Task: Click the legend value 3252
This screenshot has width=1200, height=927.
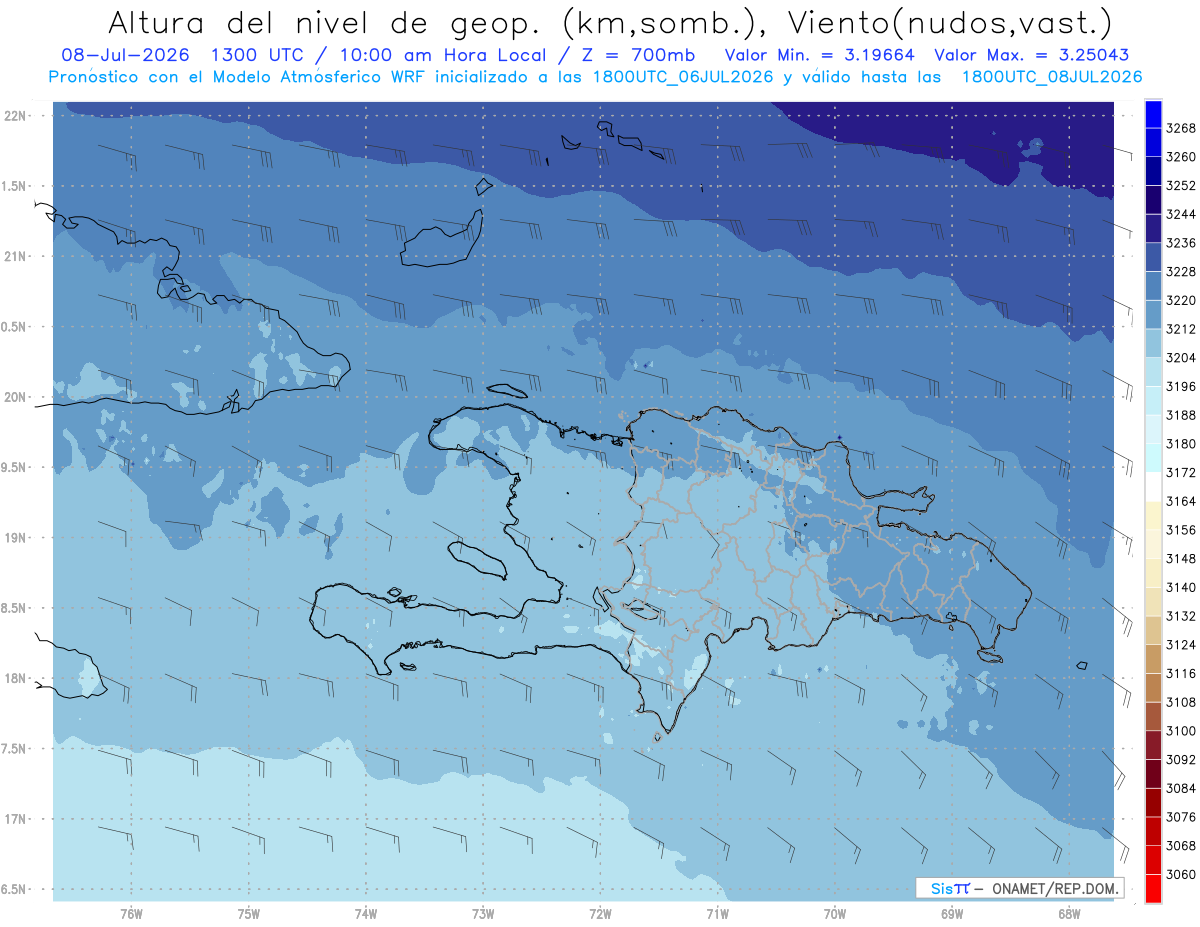Action: click(x=1181, y=186)
